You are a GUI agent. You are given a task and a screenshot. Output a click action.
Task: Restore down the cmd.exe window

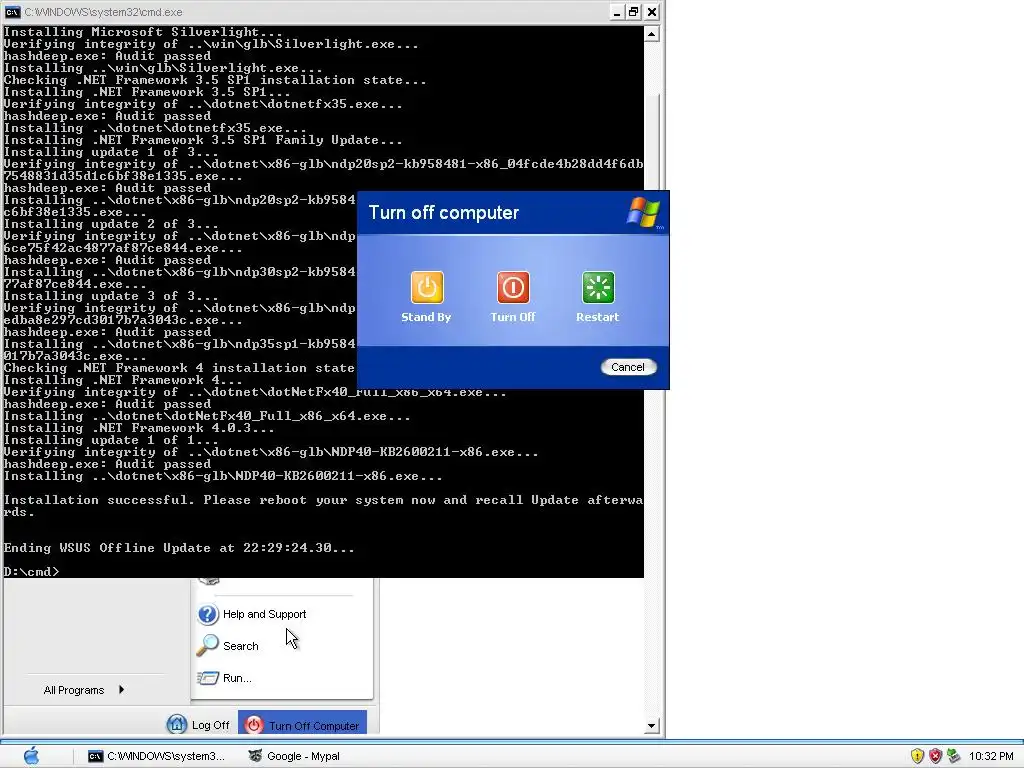(x=633, y=12)
